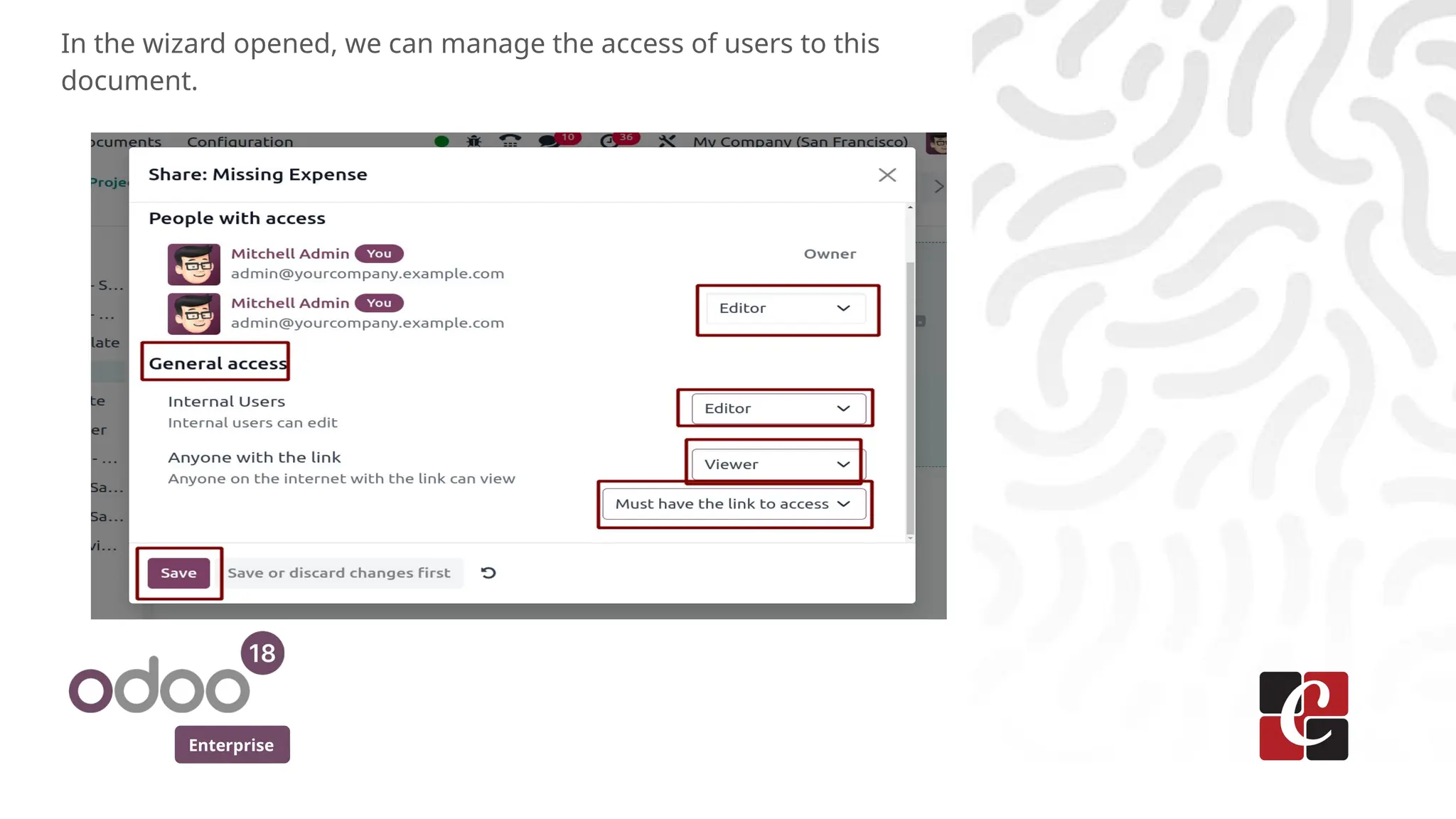Image resolution: width=1456 pixels, height=819 pixels.
Task: Click the debug bug icon
Action: 473,141
